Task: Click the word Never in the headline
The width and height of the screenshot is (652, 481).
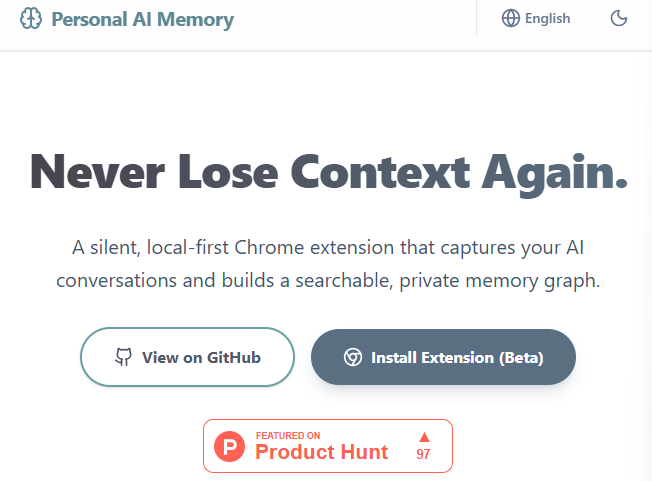Action: click(x=98, y=172)
